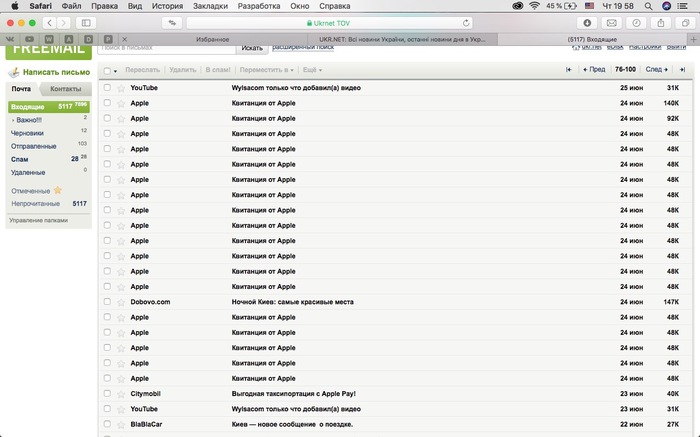700x437 pixels.
Task: Switch to the Контакты tab
Action: (x=66, y=89)
